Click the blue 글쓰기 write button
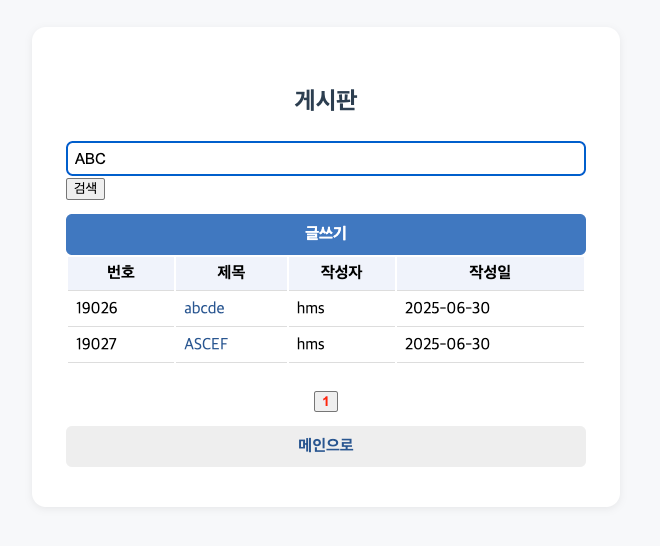This screenshot has height=546, width=660. click(x=326, y=234)
